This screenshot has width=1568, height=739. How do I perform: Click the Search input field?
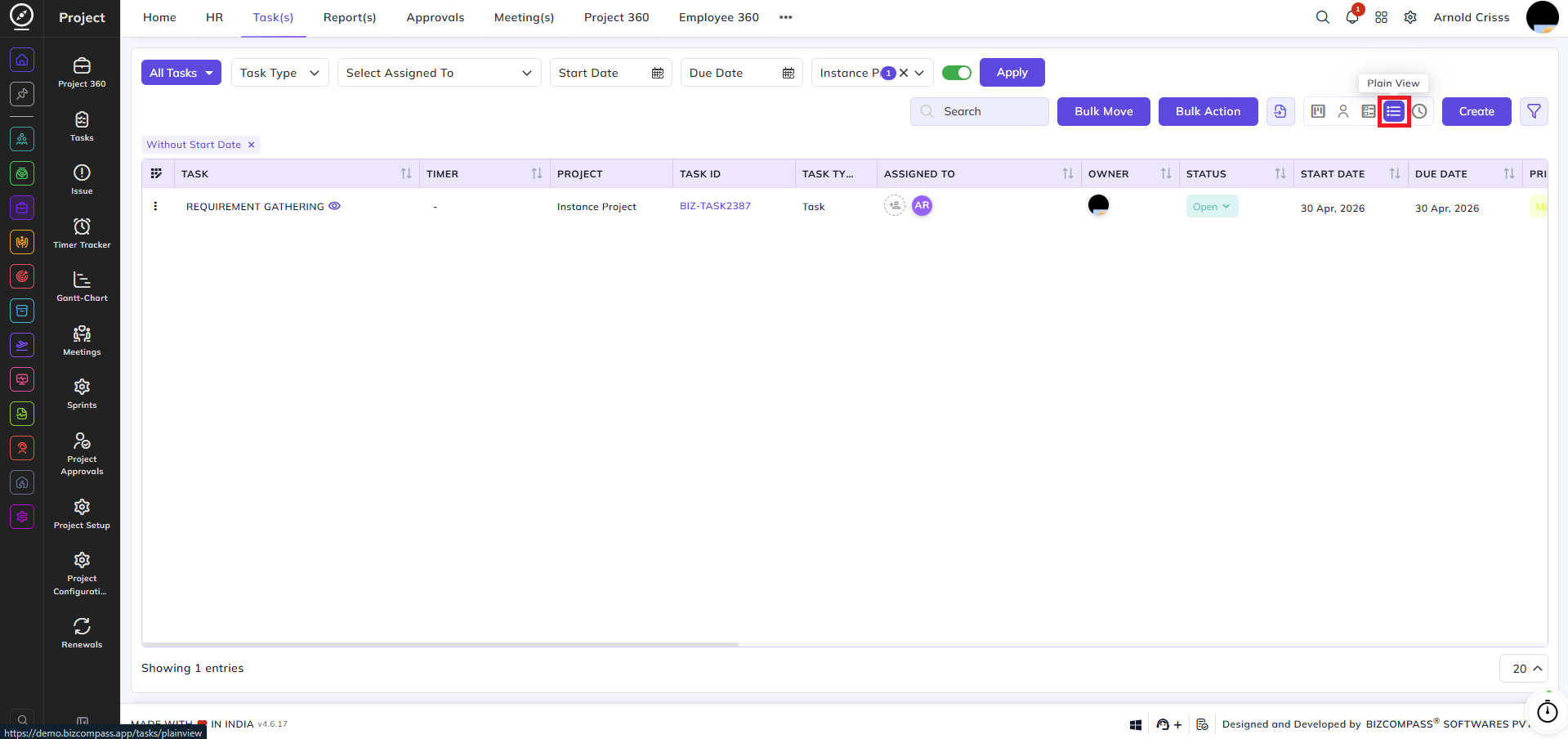click(980, 111)
